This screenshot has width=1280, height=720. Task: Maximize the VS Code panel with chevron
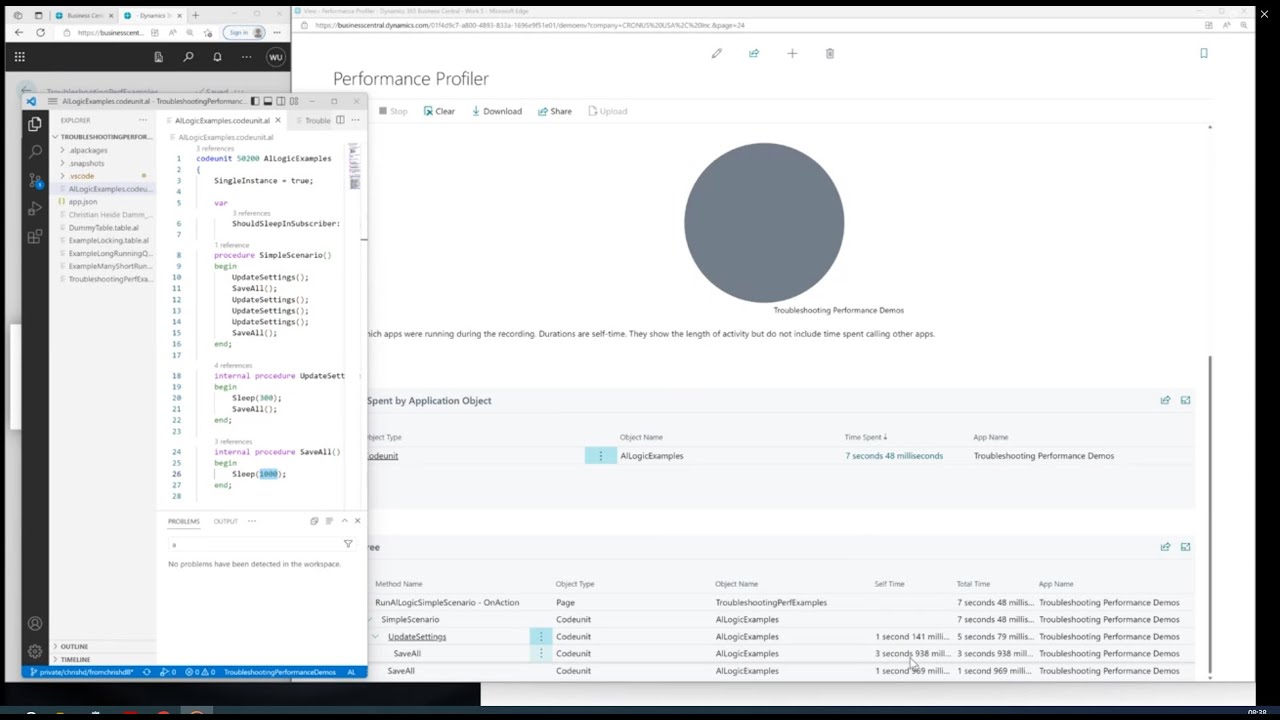344,521
